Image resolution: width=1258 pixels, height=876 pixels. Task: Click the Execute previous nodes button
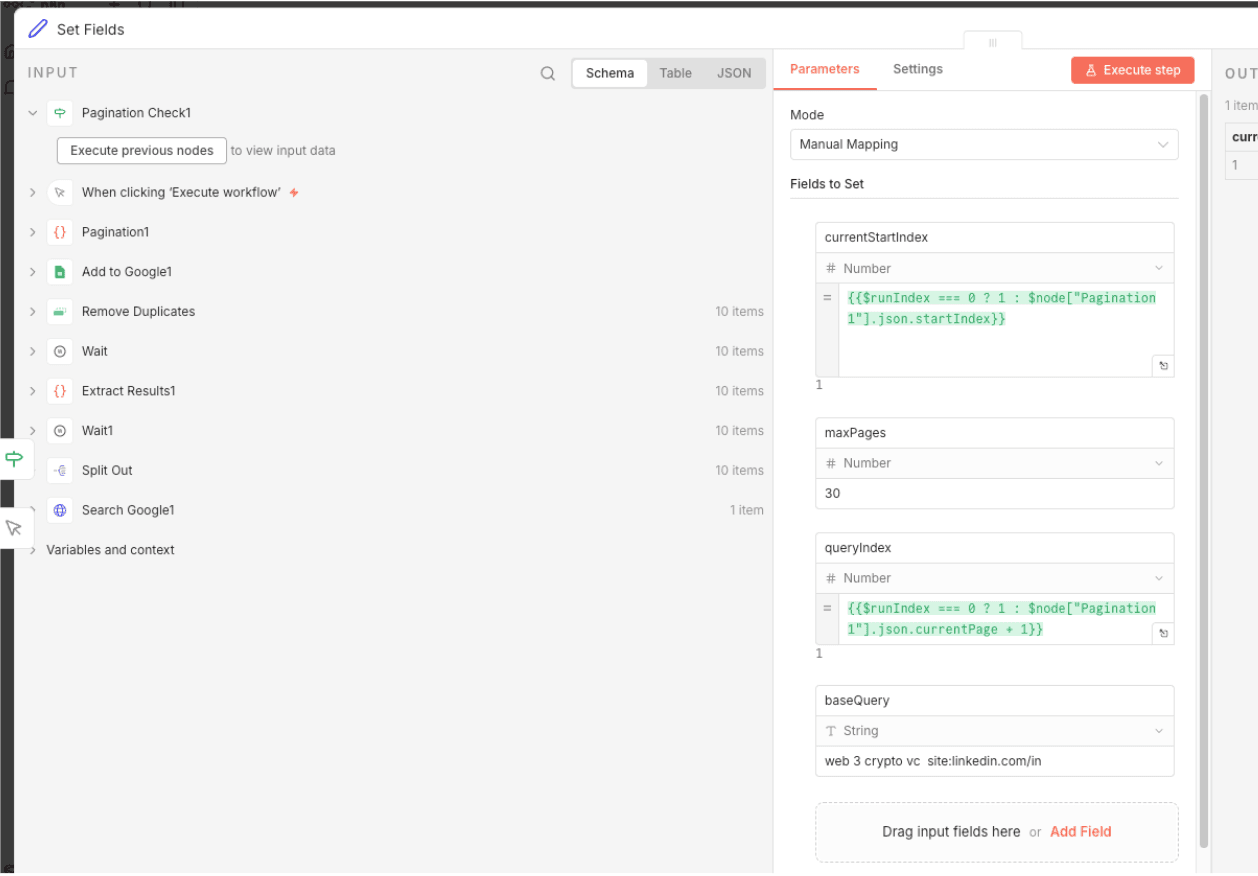pos(142,151)
